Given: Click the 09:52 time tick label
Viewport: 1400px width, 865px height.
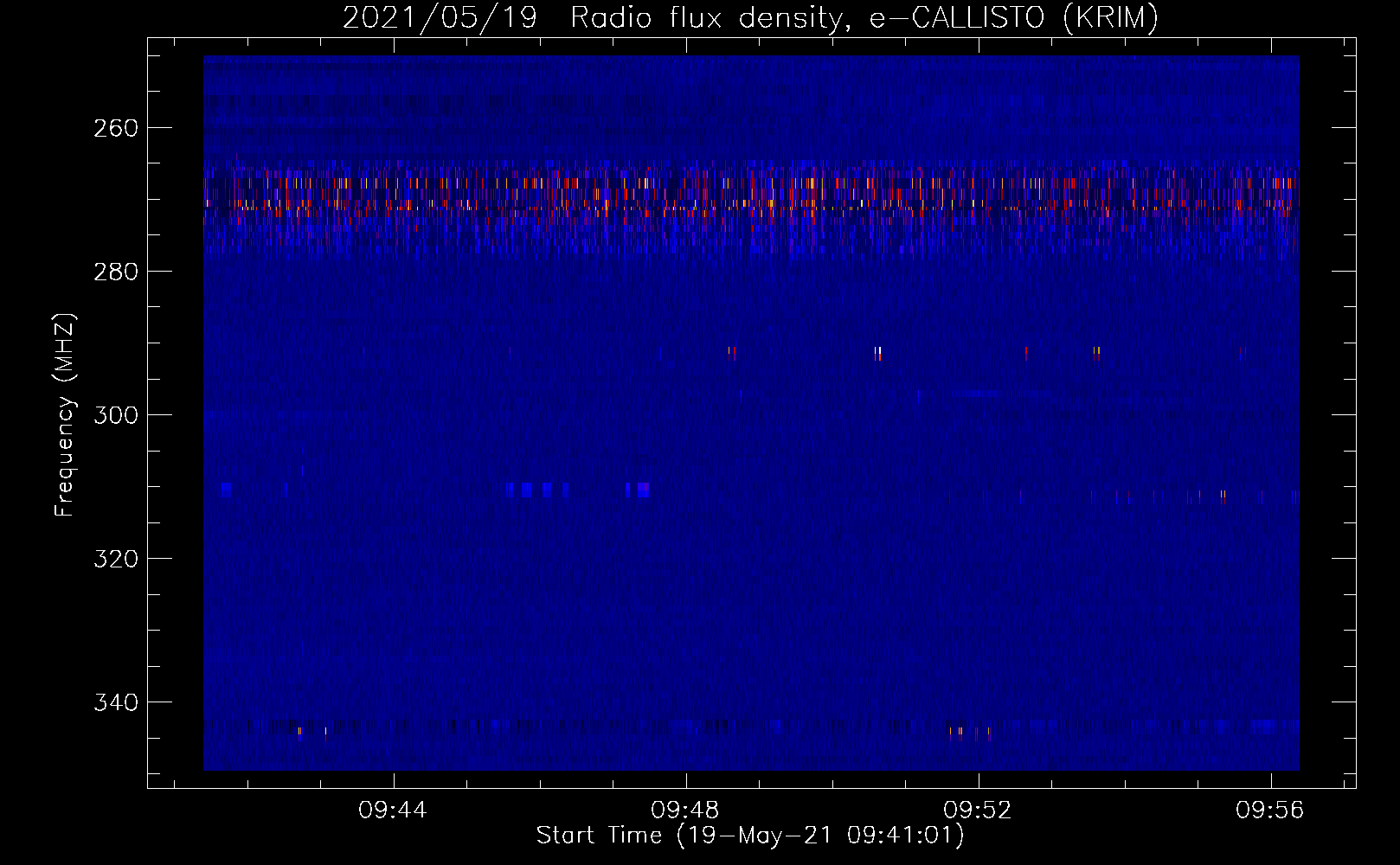Looking at the screenshot, I should (x=978, y=811).
